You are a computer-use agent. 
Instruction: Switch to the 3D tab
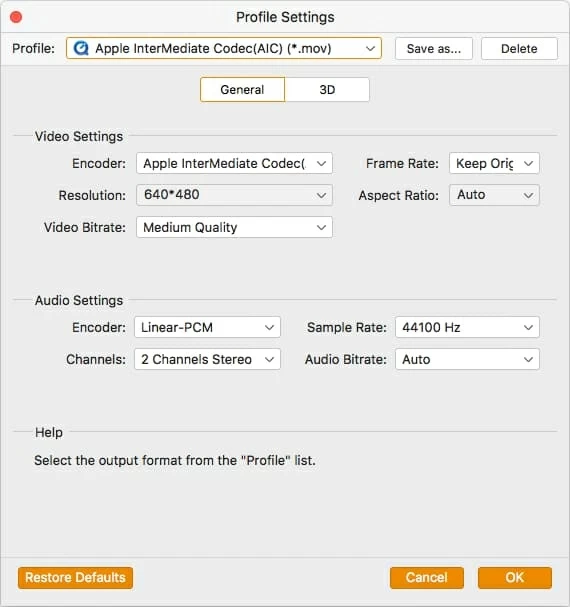point(327,90)
